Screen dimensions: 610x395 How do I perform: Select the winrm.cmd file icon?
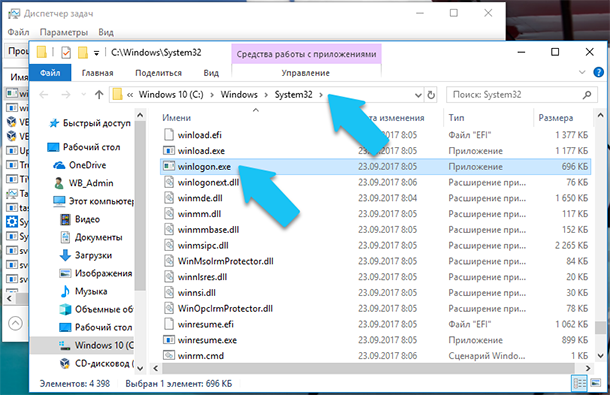[168, 356]
